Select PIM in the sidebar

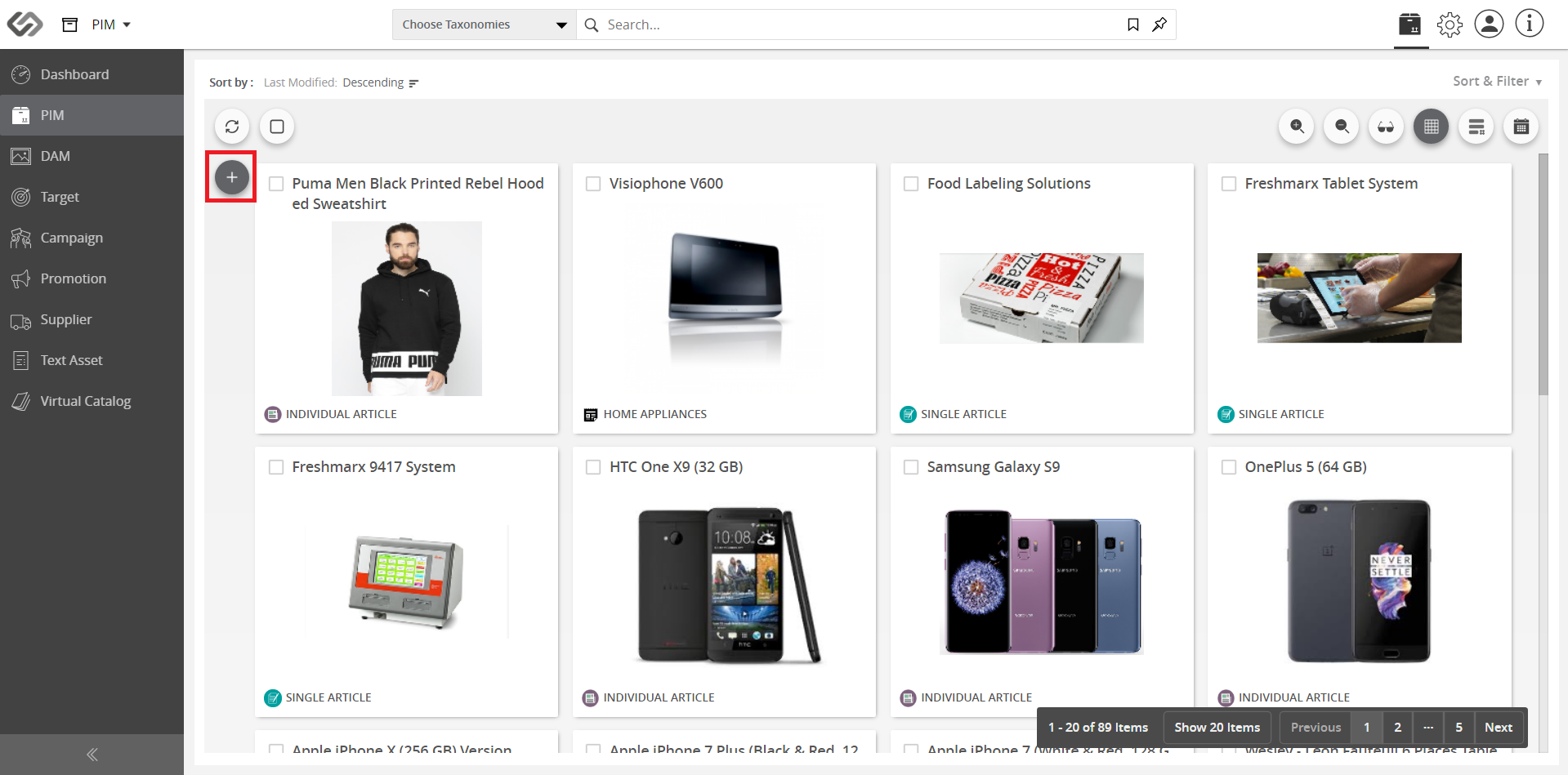[92, 115]
